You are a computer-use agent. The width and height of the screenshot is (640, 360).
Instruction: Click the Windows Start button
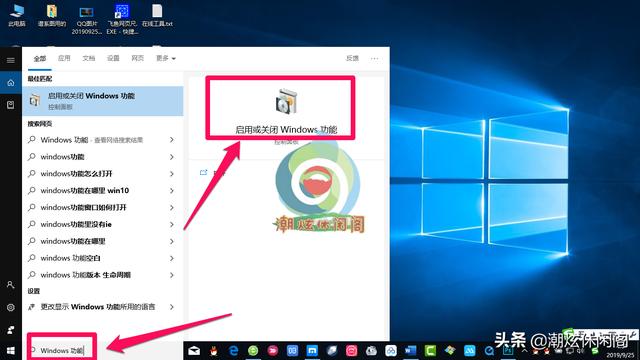coord(11,351)
